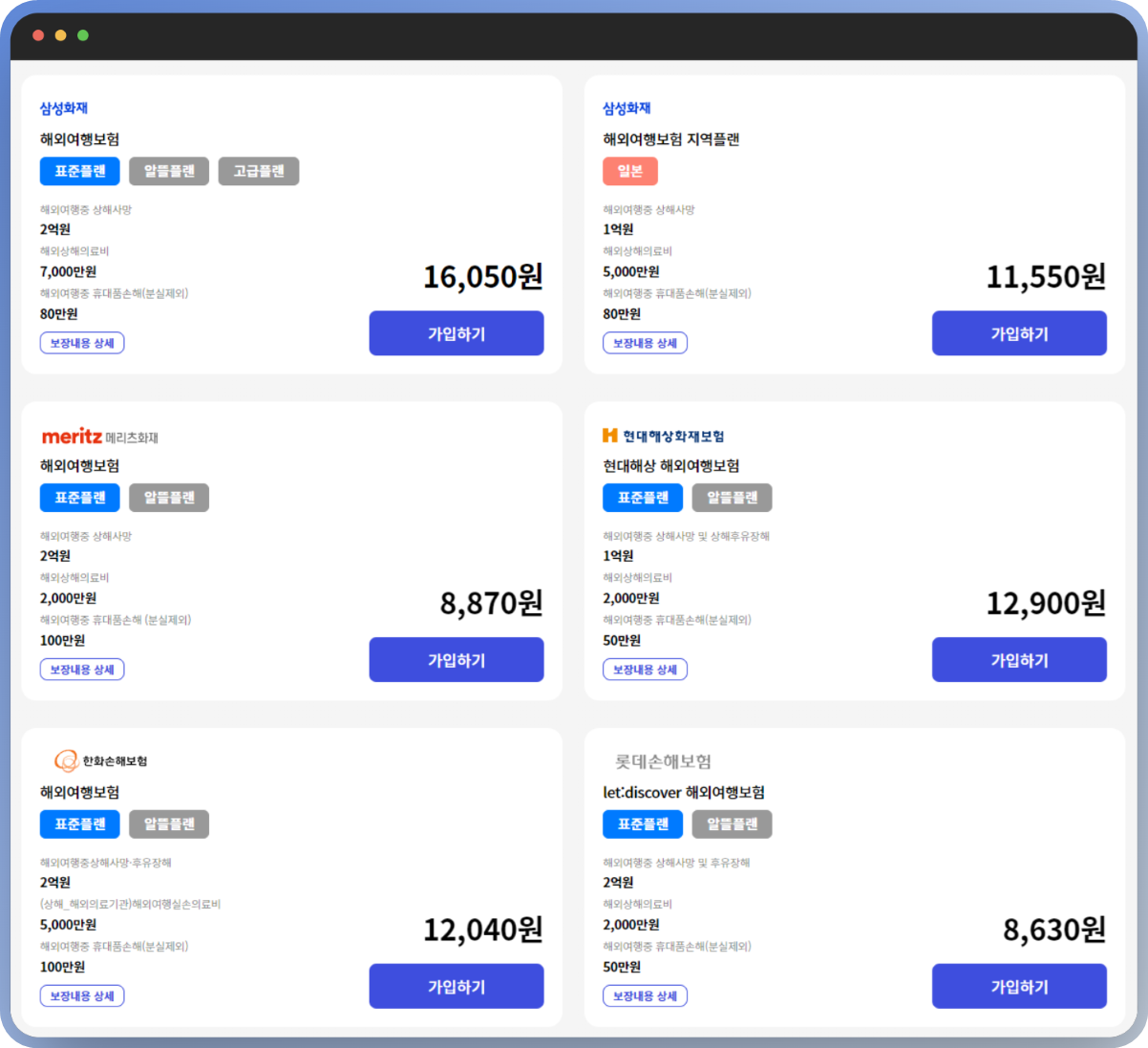Select 알뜰플랜 tab in 롯데손해보험 card
Screen dimensions: 1148x1048
pyautogui.click(x=733, y=824)
